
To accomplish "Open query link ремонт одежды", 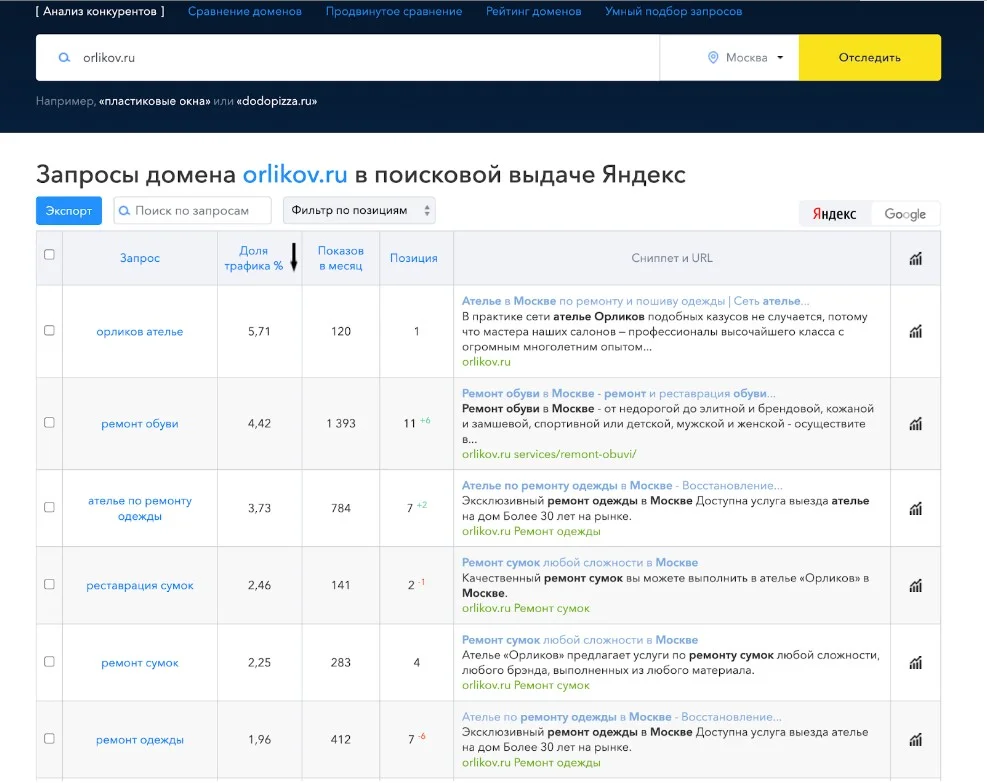I will pyautogui.click(x=140, y=740).
